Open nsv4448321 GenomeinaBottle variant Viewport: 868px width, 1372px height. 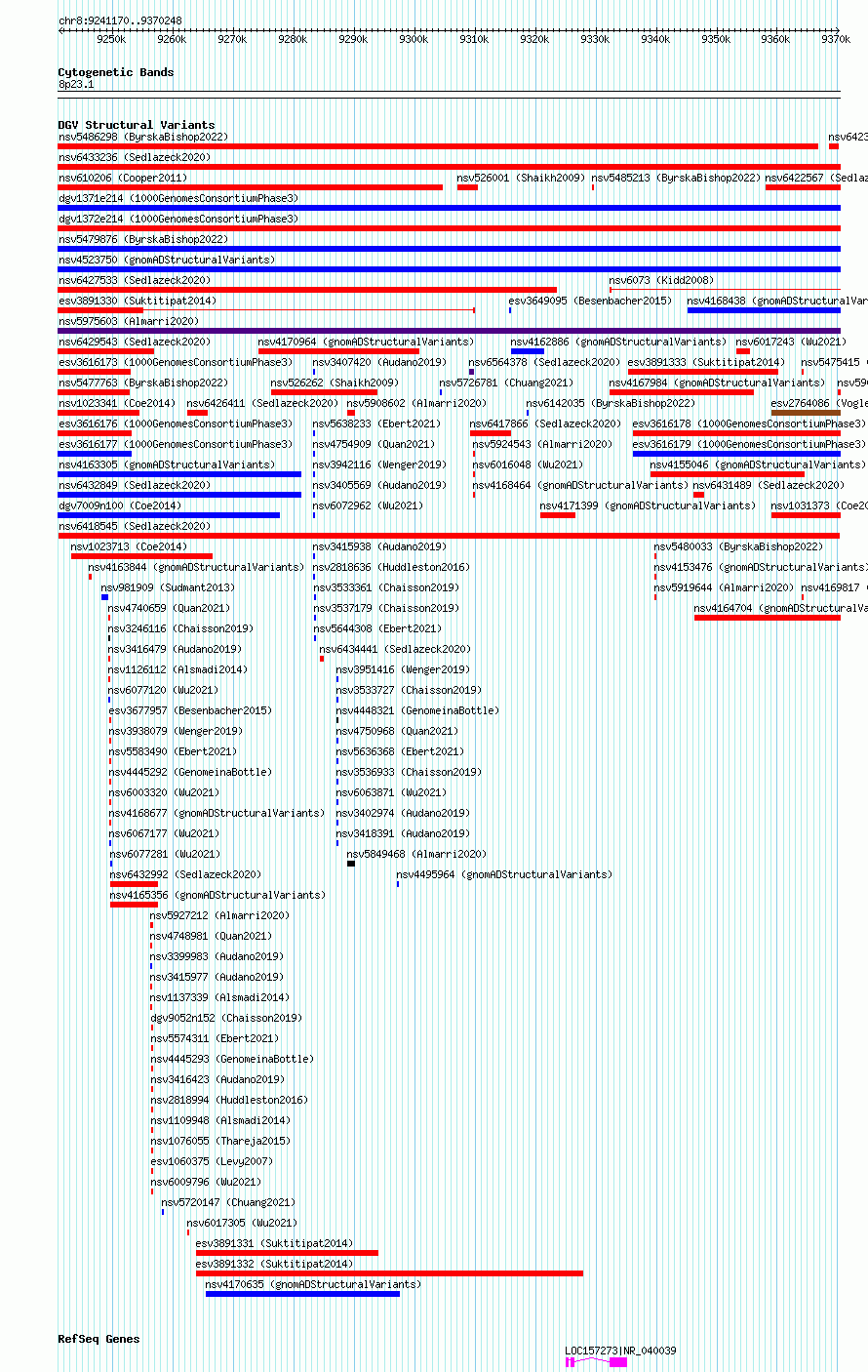click(x=417, y=710)
